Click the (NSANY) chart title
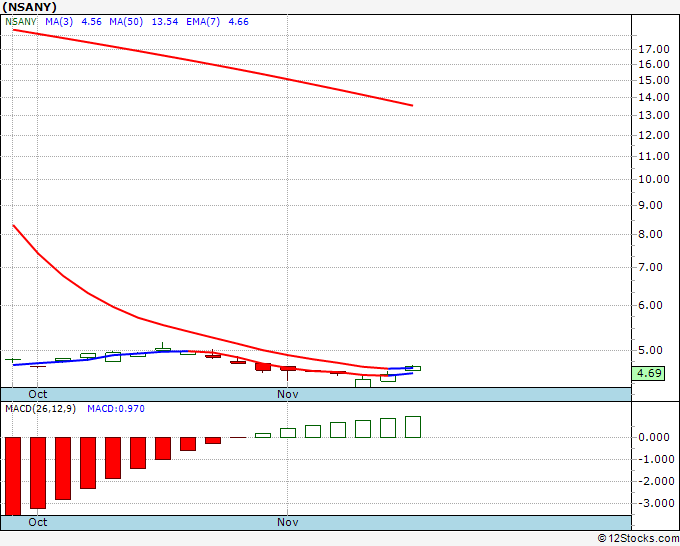The width and height of the screenshot is (680, 546). pos(29,7)
